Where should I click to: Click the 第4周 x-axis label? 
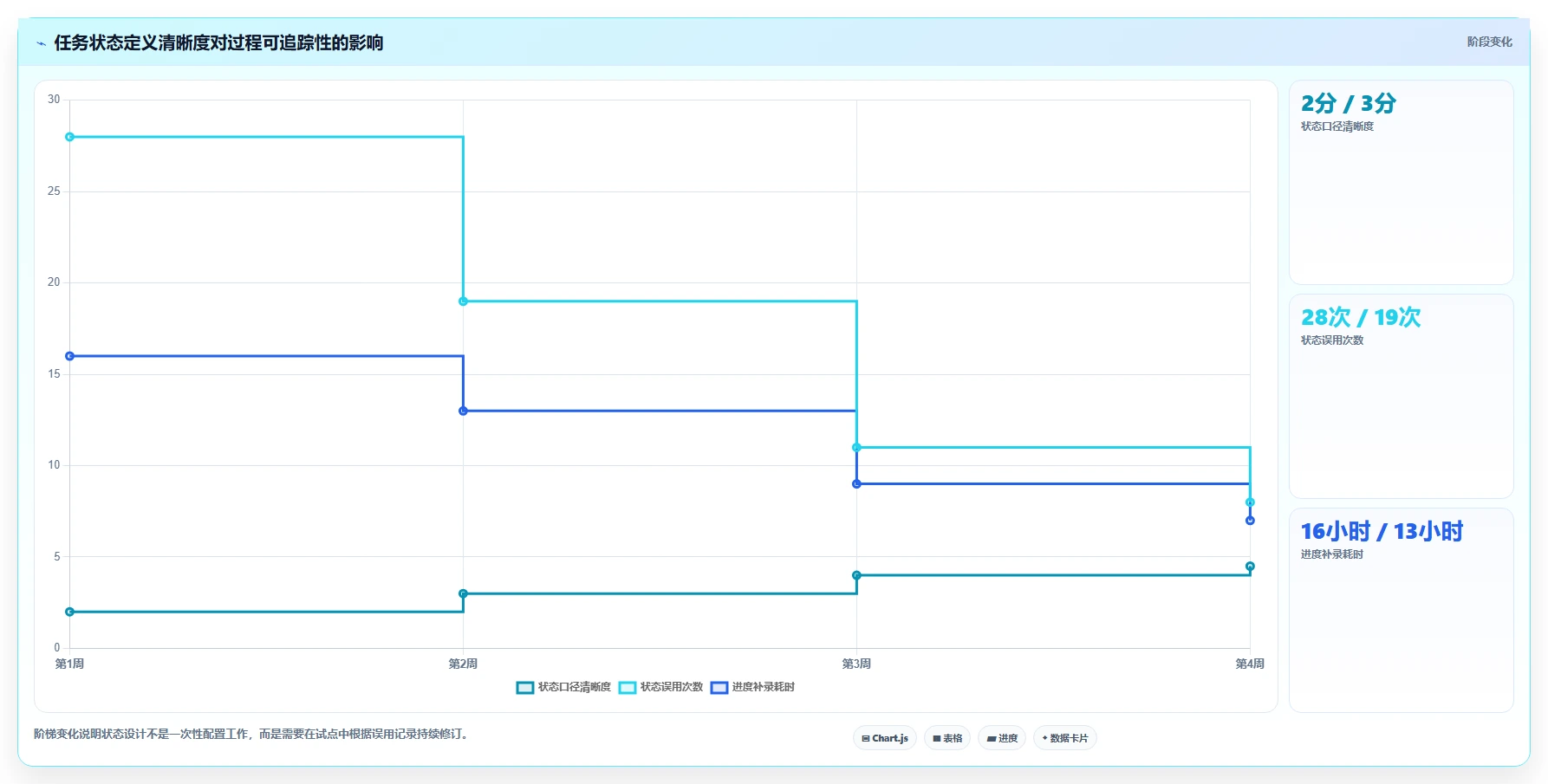click(1250, 664)
